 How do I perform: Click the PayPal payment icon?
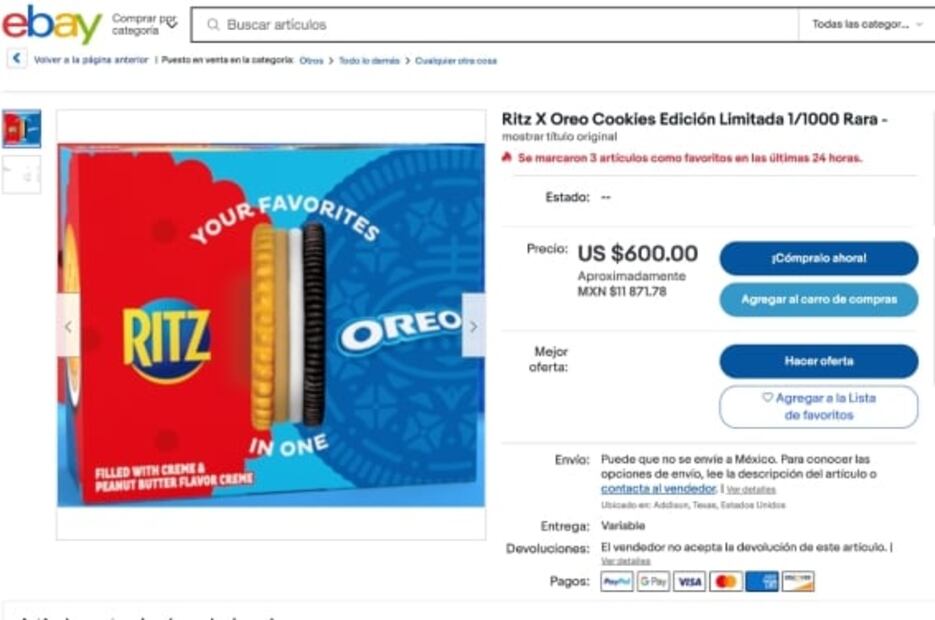tap(616, 581)
